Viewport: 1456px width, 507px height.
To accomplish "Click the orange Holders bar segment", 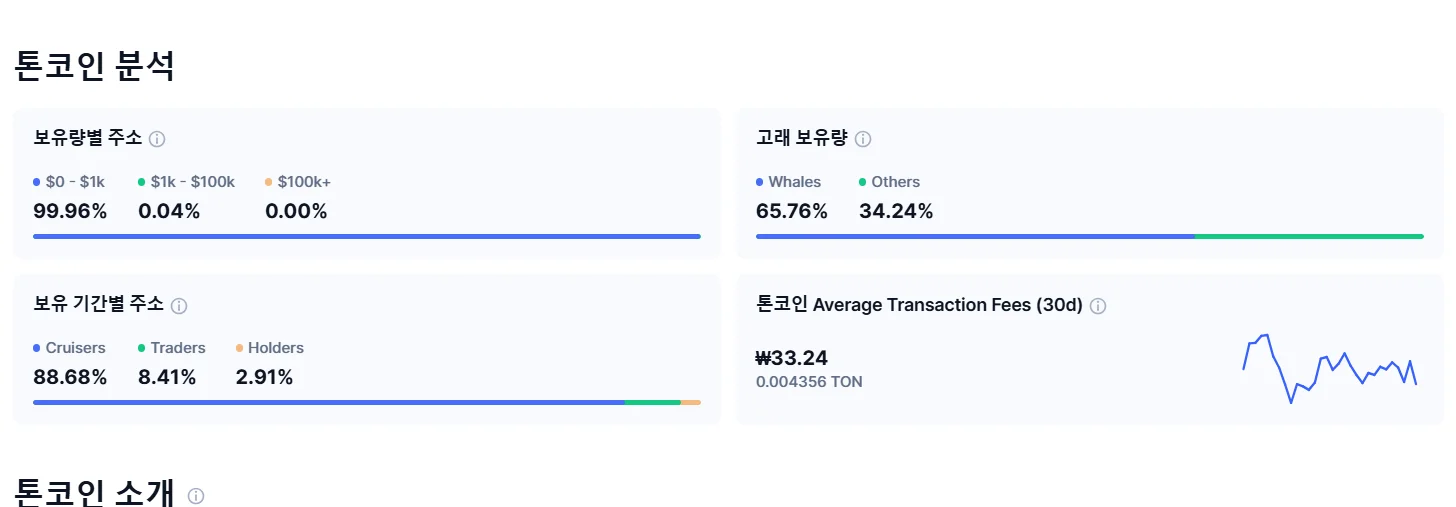I will (691, 402).
